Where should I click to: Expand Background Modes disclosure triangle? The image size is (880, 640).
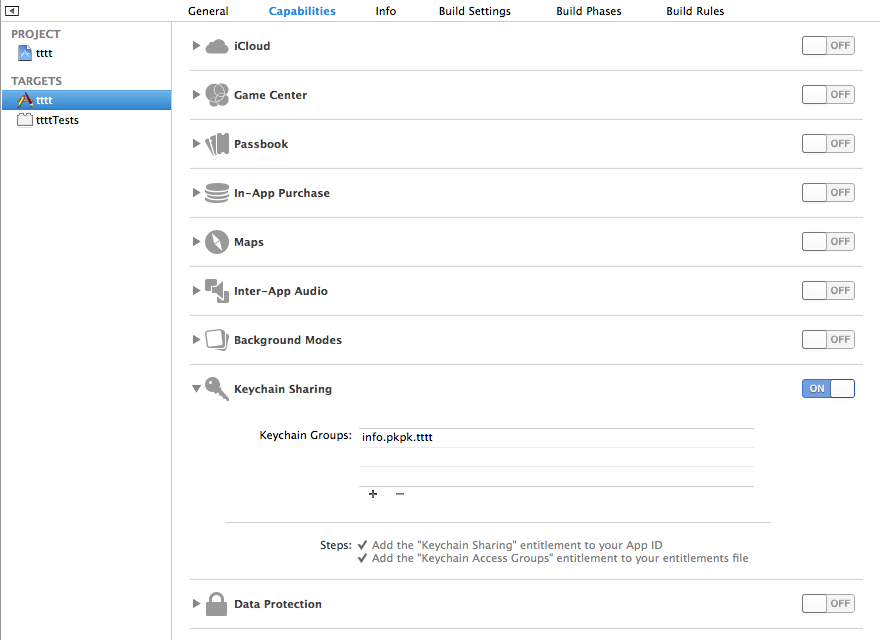pos(196,339)
